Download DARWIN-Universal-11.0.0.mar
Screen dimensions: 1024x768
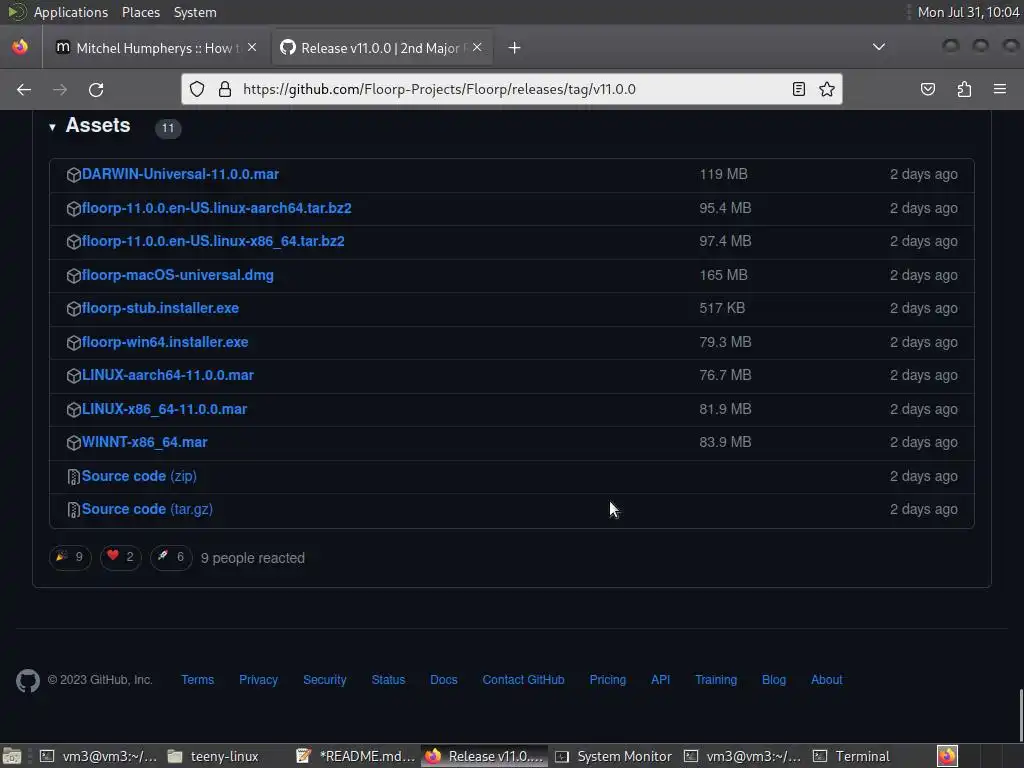tap(180, 174)
